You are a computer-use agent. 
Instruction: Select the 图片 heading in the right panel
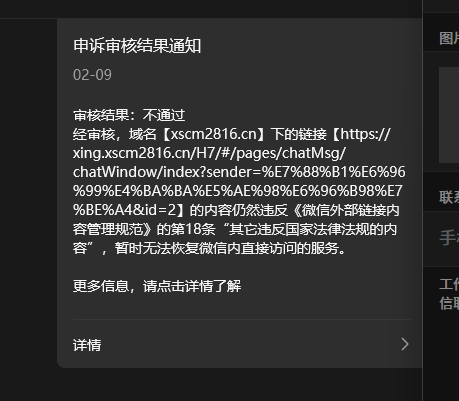pos(449,38)
